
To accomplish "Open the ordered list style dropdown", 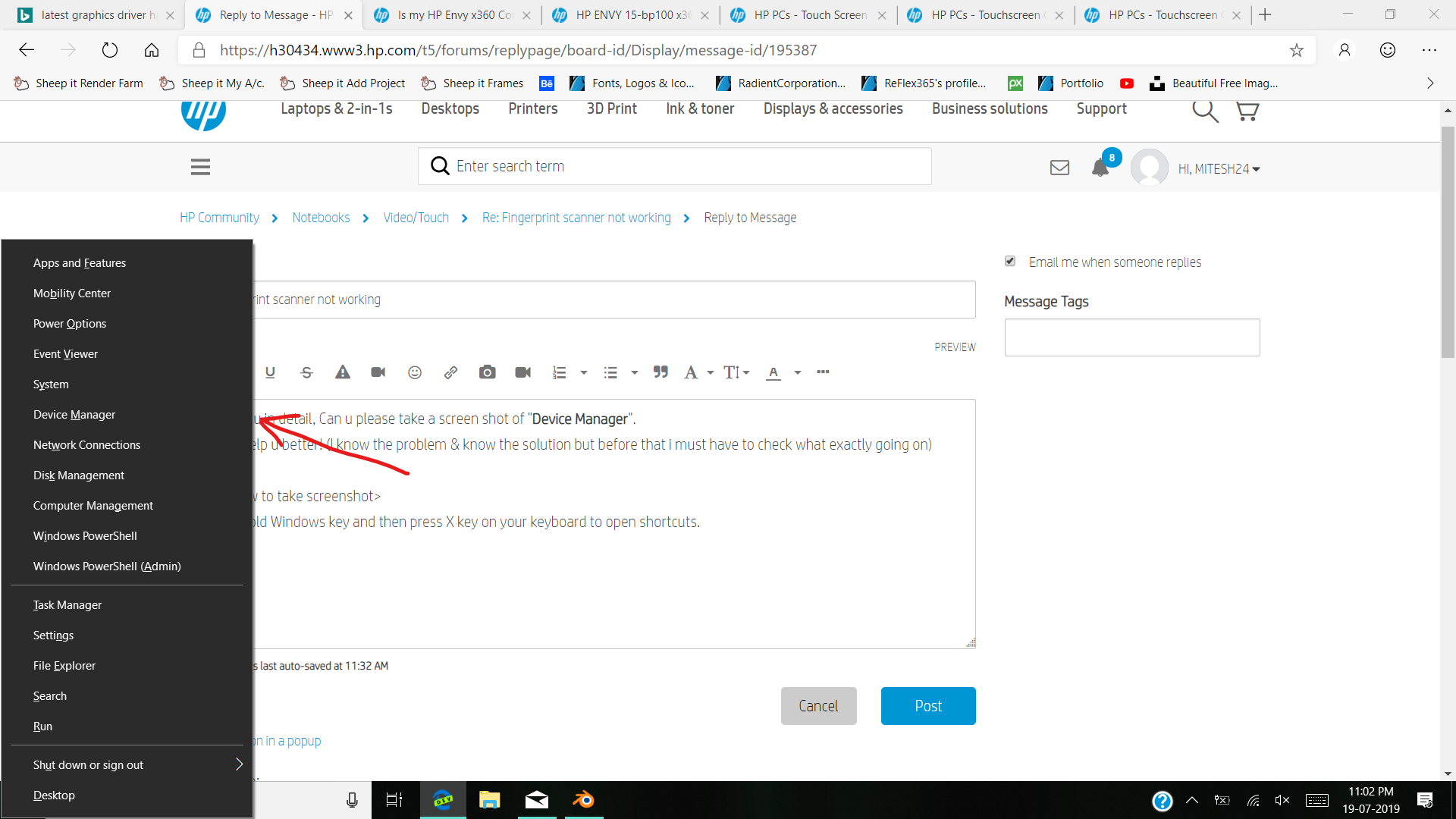I will (583, 372).
